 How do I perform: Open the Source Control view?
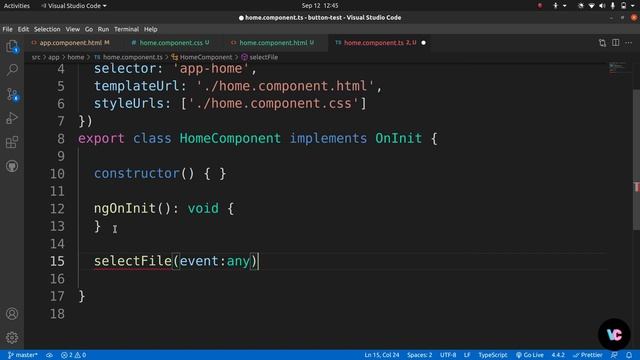[12, 94]
